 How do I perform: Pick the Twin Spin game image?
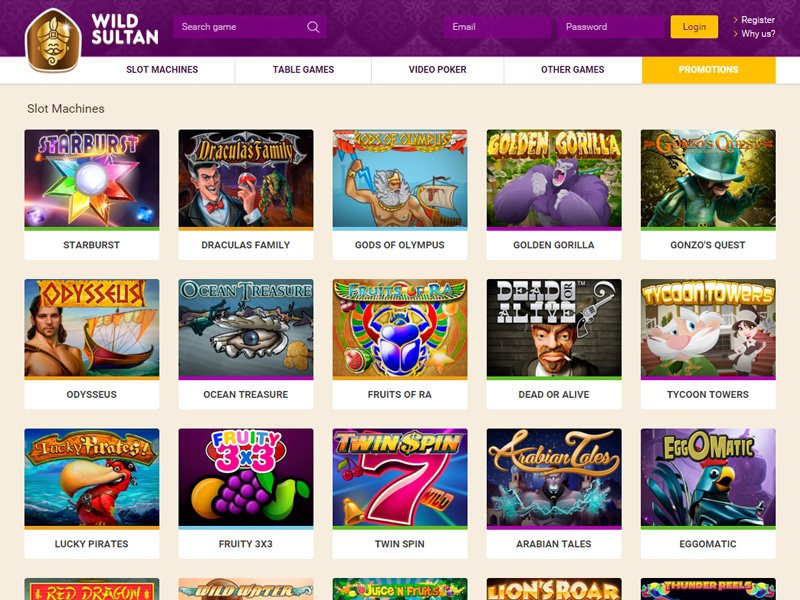point(400,477)
